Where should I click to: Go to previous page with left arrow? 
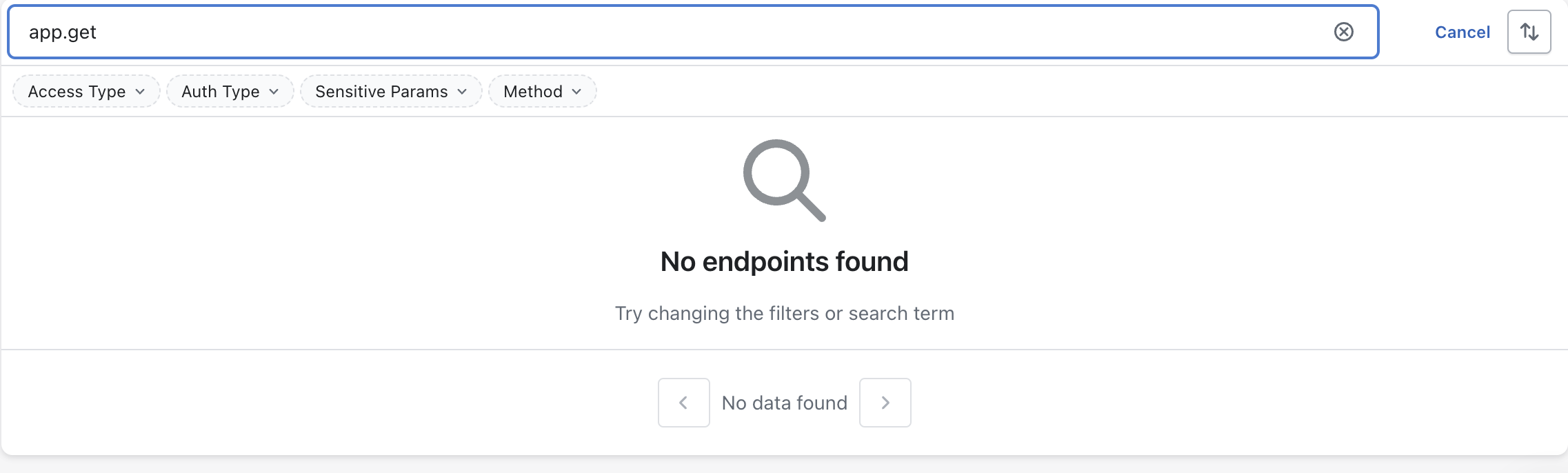click(x=683, y=403)
